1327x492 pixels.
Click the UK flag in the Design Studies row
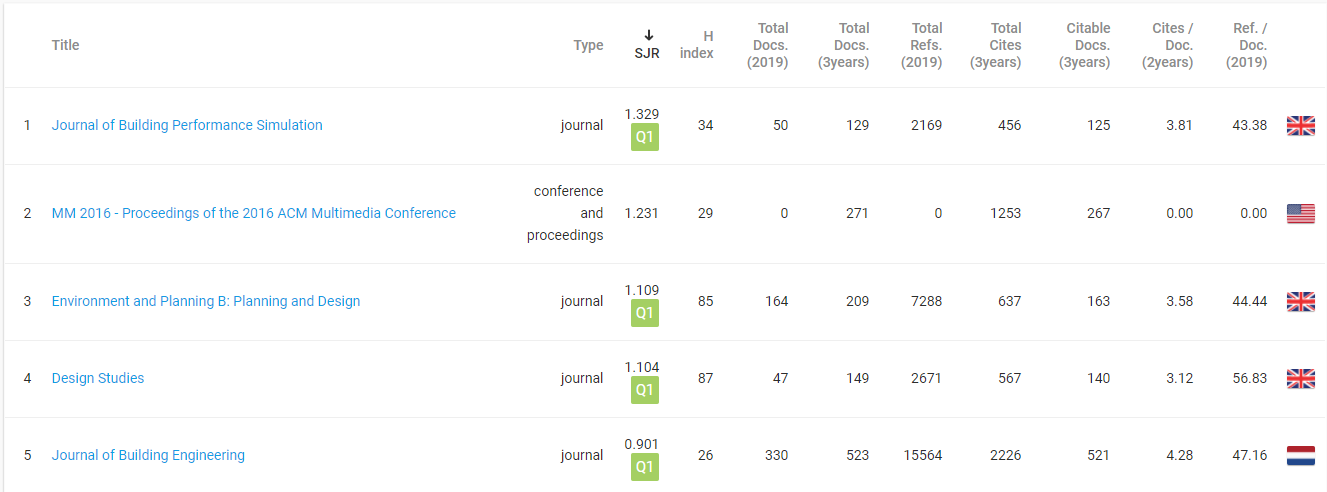(x=1300, y=379)
